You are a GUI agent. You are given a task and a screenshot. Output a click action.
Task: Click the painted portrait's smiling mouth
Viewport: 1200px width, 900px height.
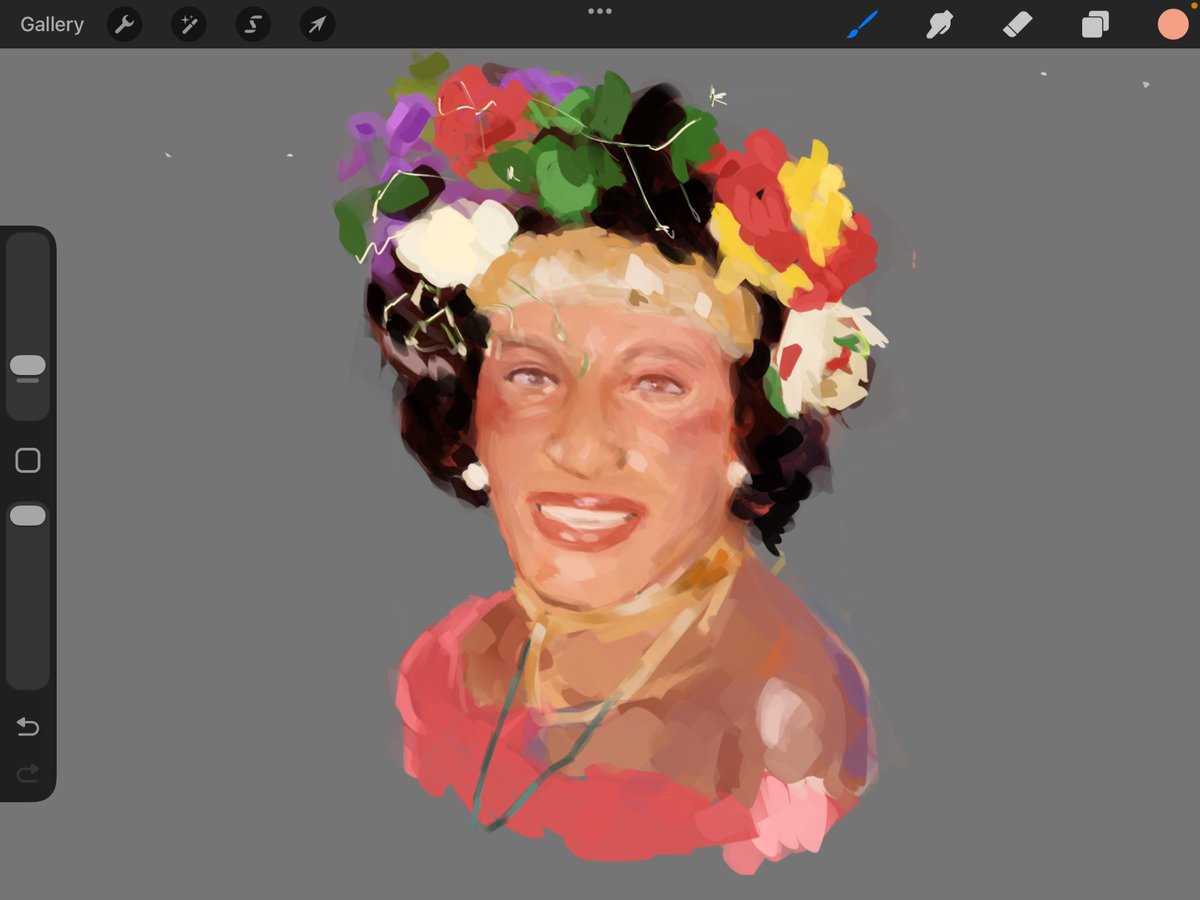tap(587, 519)
